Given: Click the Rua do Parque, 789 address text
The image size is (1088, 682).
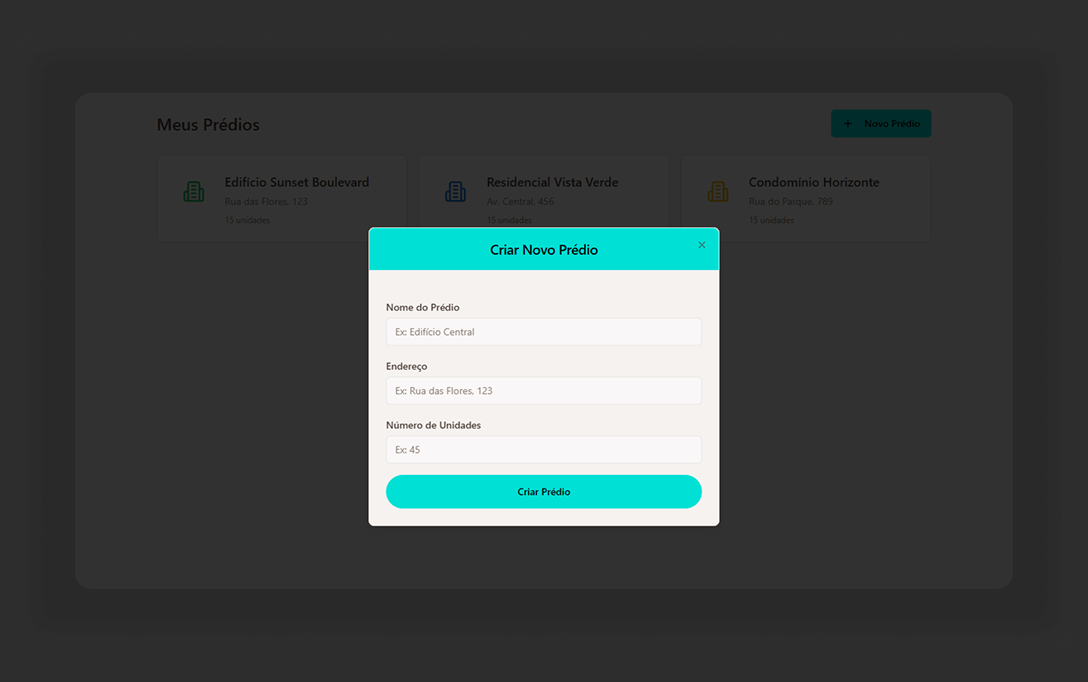Looking at the screenshot, I should coord(790,202).
